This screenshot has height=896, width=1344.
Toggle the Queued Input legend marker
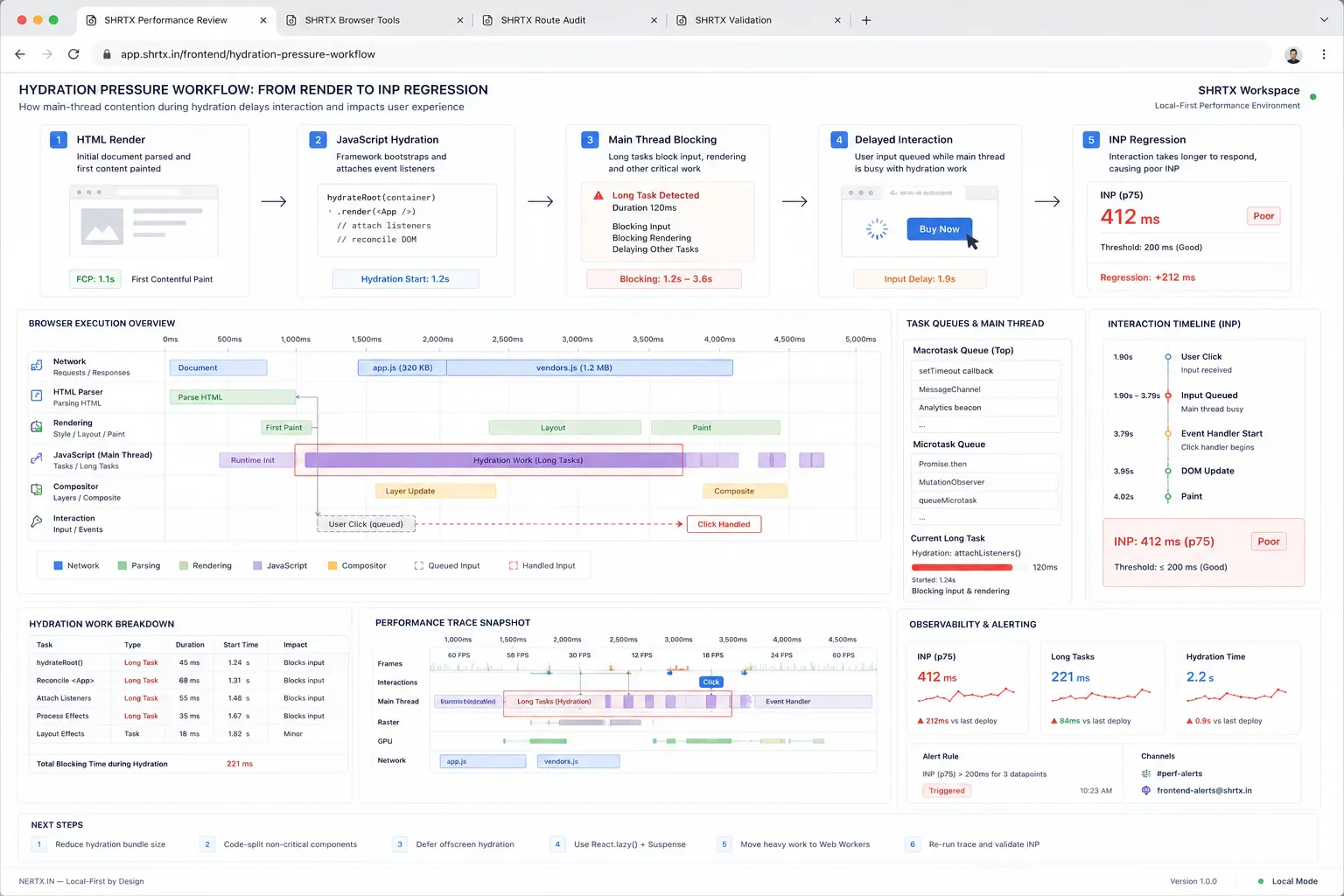[x=419, y=566]
